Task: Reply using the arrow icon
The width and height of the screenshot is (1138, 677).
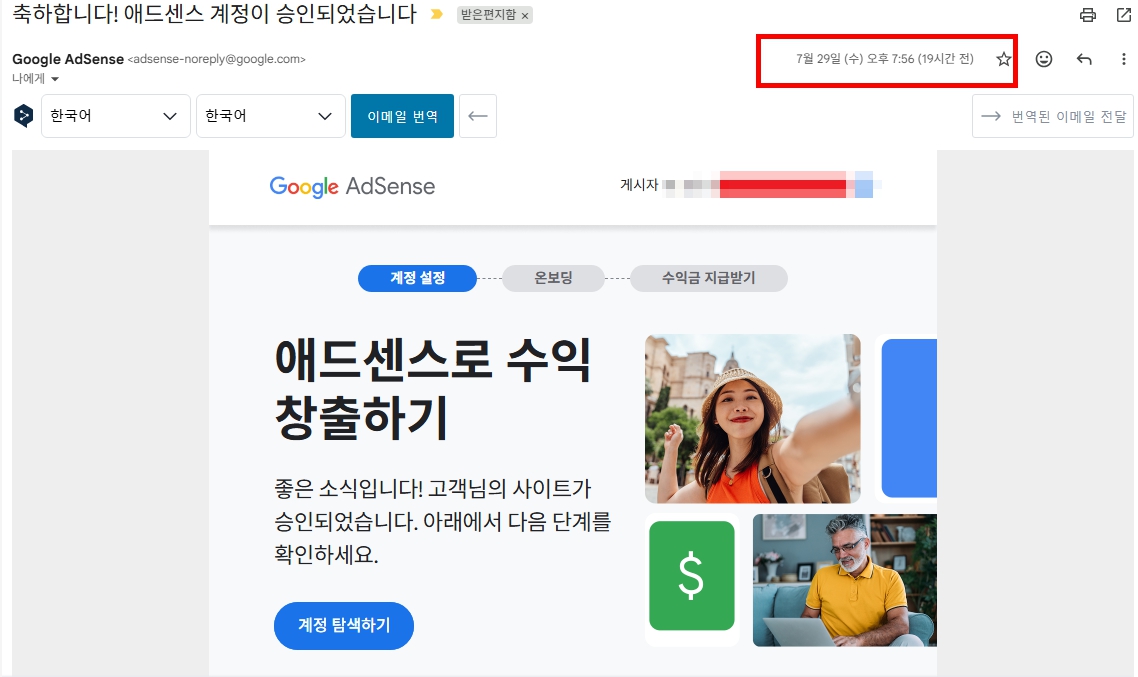Action: (1084, 59)
